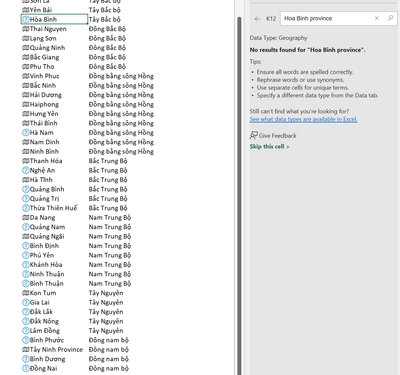Clear the search box with the X icon
The height and width of the screenshot is (375, 400).
click(x=377, y=18)
